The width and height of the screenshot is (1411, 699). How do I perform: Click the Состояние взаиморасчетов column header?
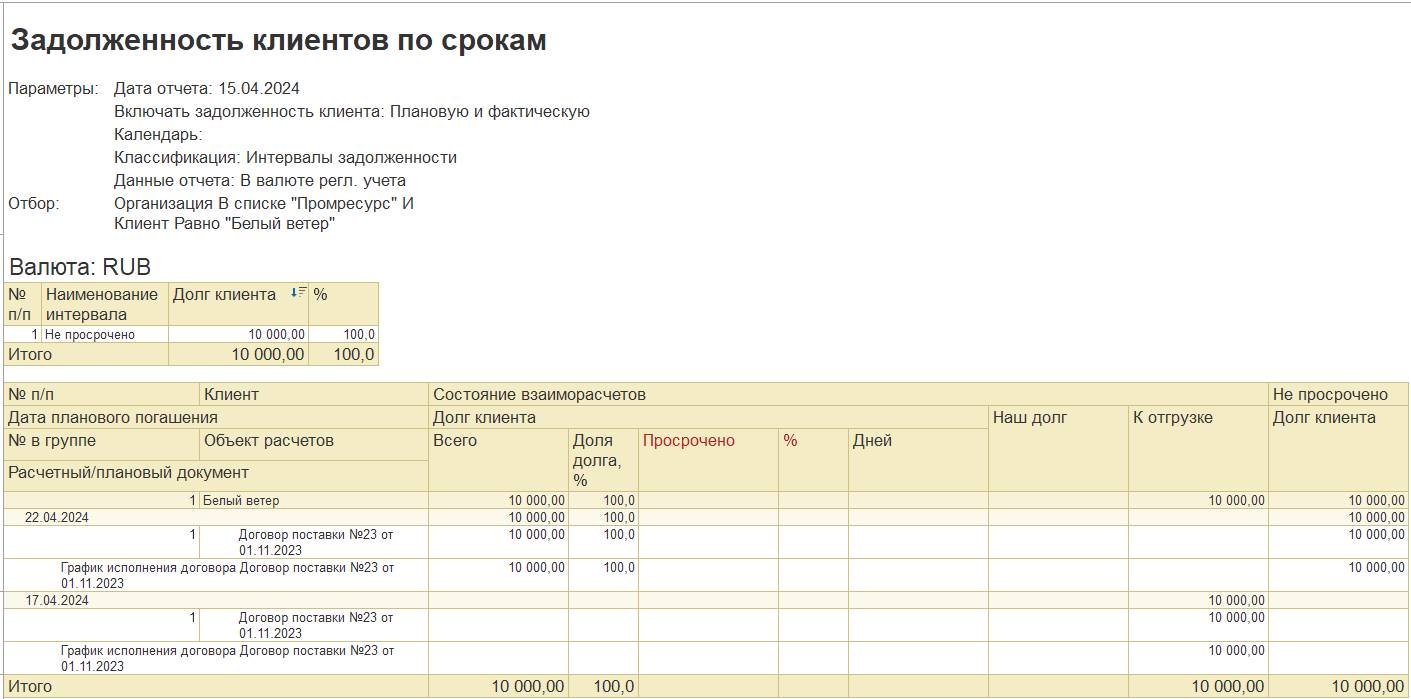[x=848, y=394]
